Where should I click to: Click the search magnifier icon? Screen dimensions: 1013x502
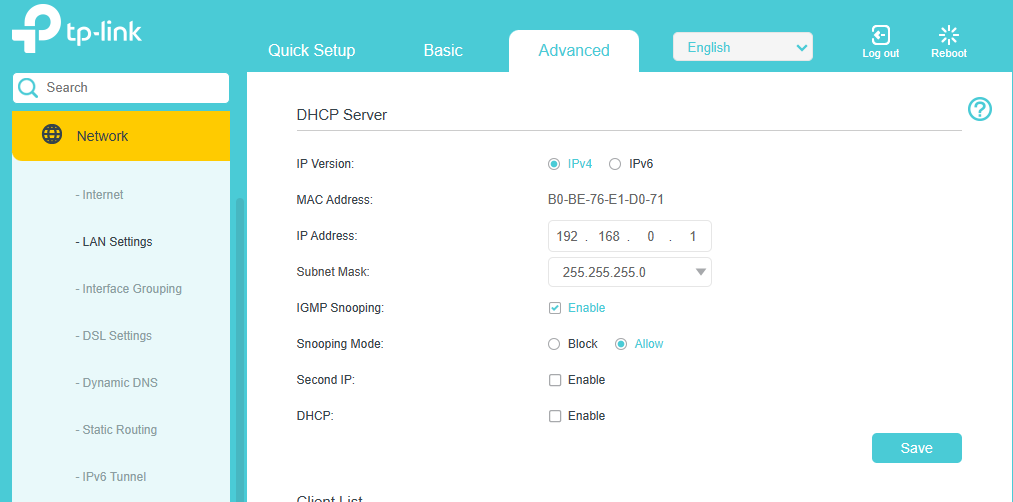click(x=28, y=88)
